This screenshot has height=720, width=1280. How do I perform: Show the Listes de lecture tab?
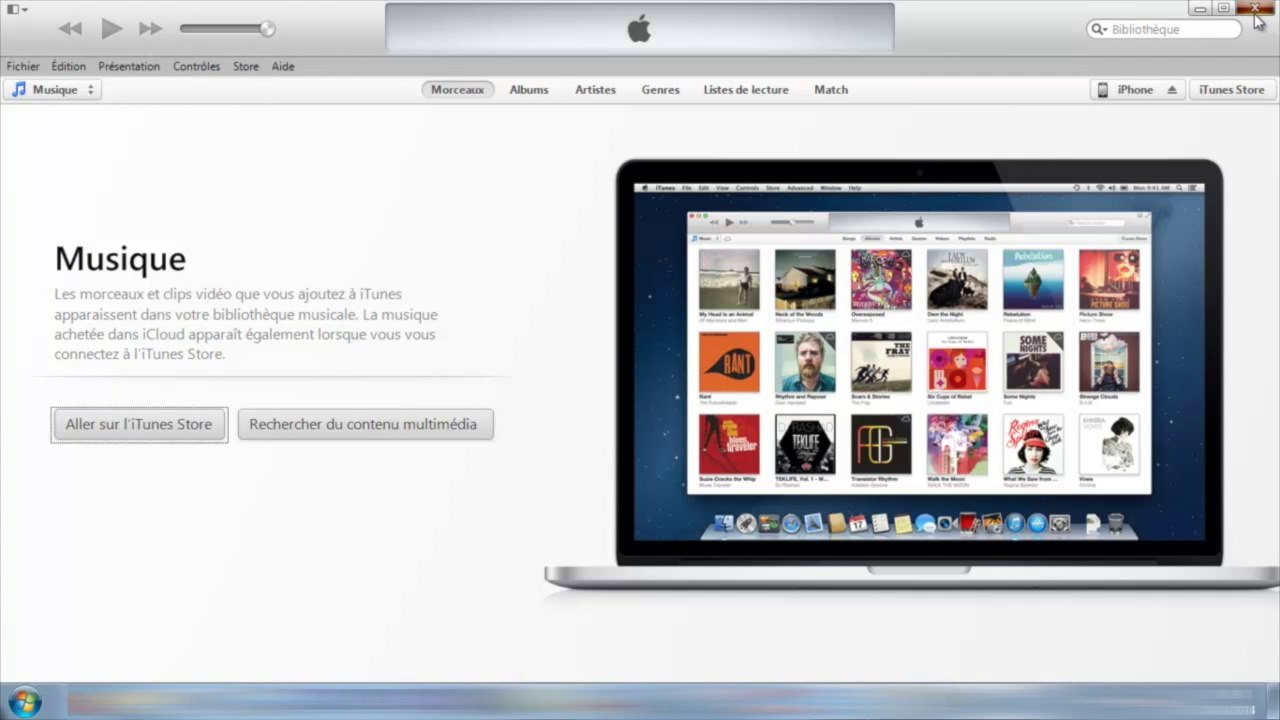(746, 90)
